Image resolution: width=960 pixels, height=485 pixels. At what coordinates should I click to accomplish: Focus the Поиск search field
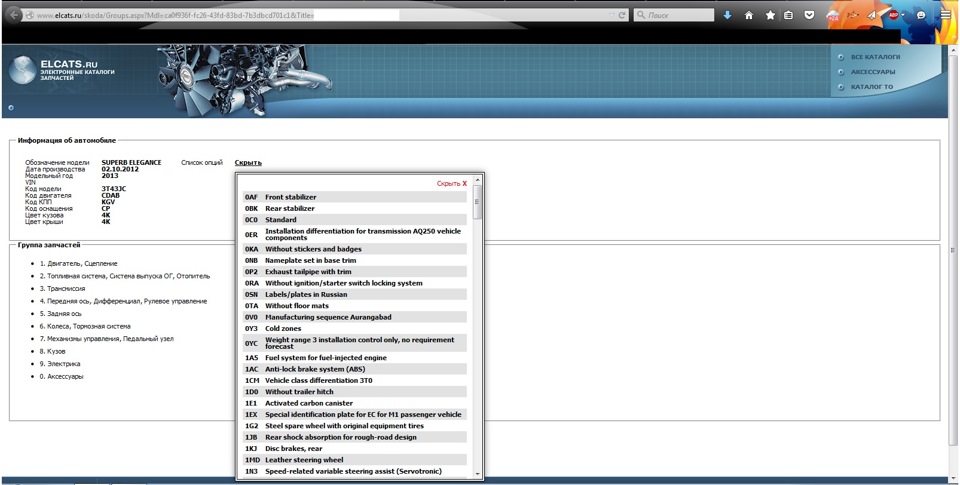(x=673, y=15)
